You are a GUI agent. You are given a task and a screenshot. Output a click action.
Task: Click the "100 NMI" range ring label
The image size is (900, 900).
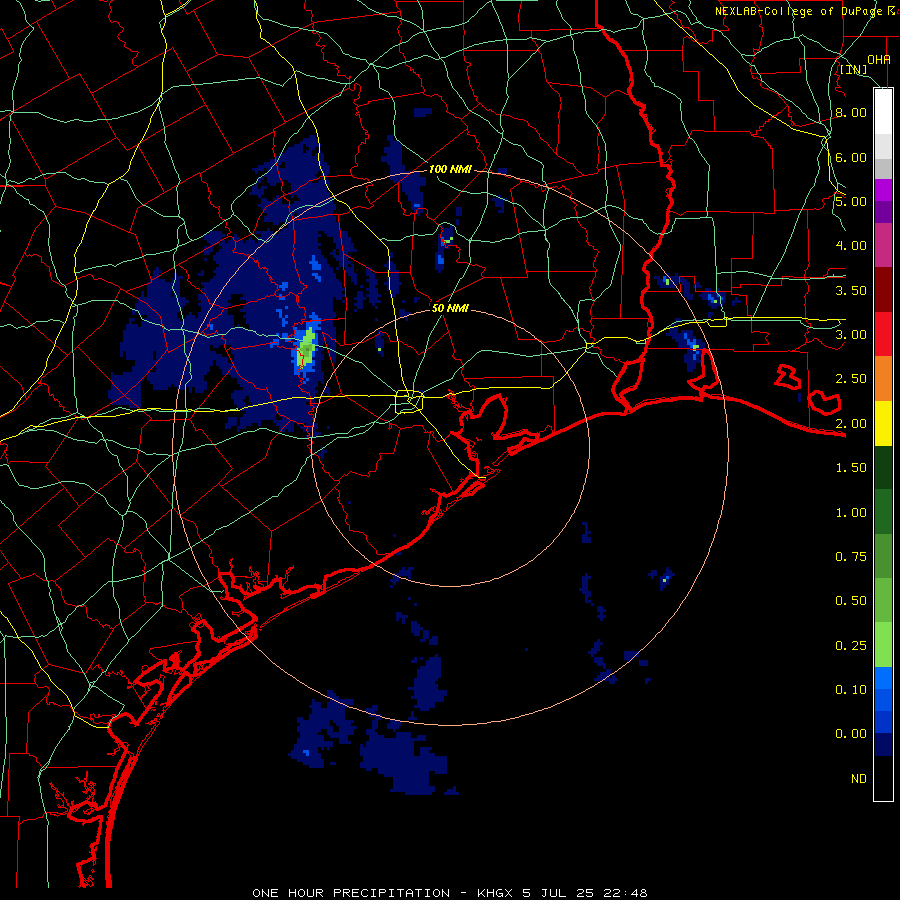450,169
